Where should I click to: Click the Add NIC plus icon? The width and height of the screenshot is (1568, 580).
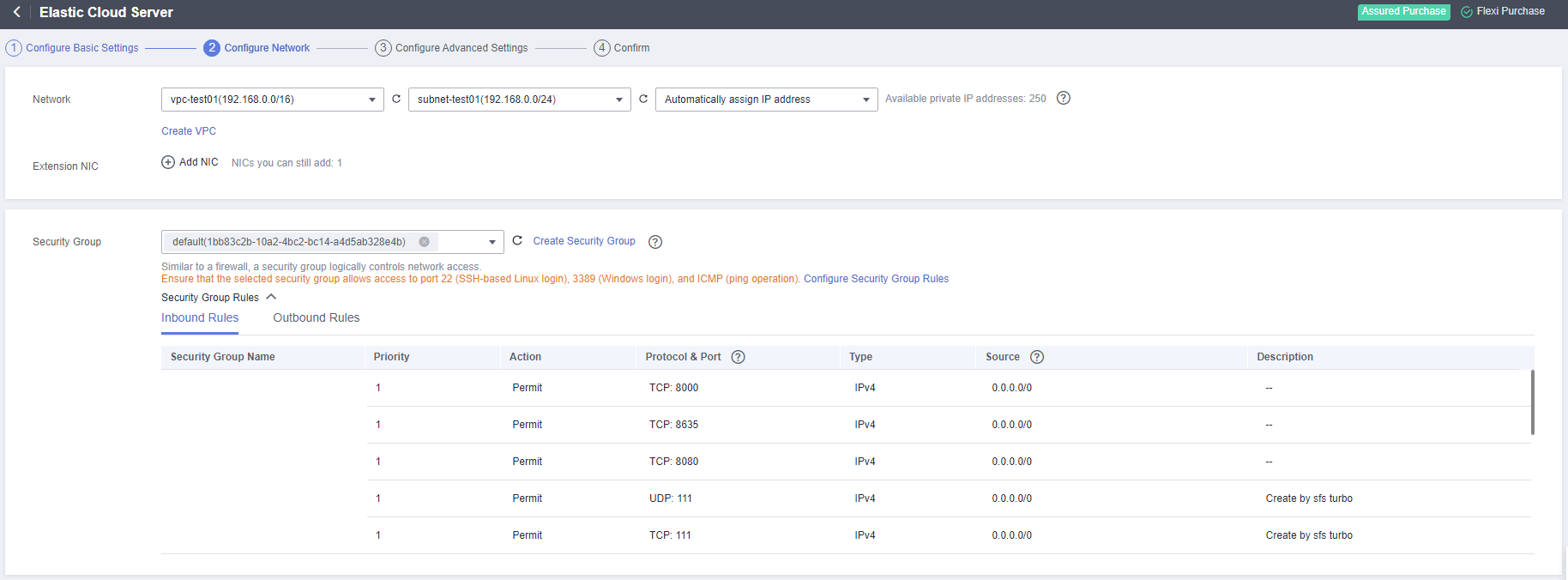tap(168, 162)
